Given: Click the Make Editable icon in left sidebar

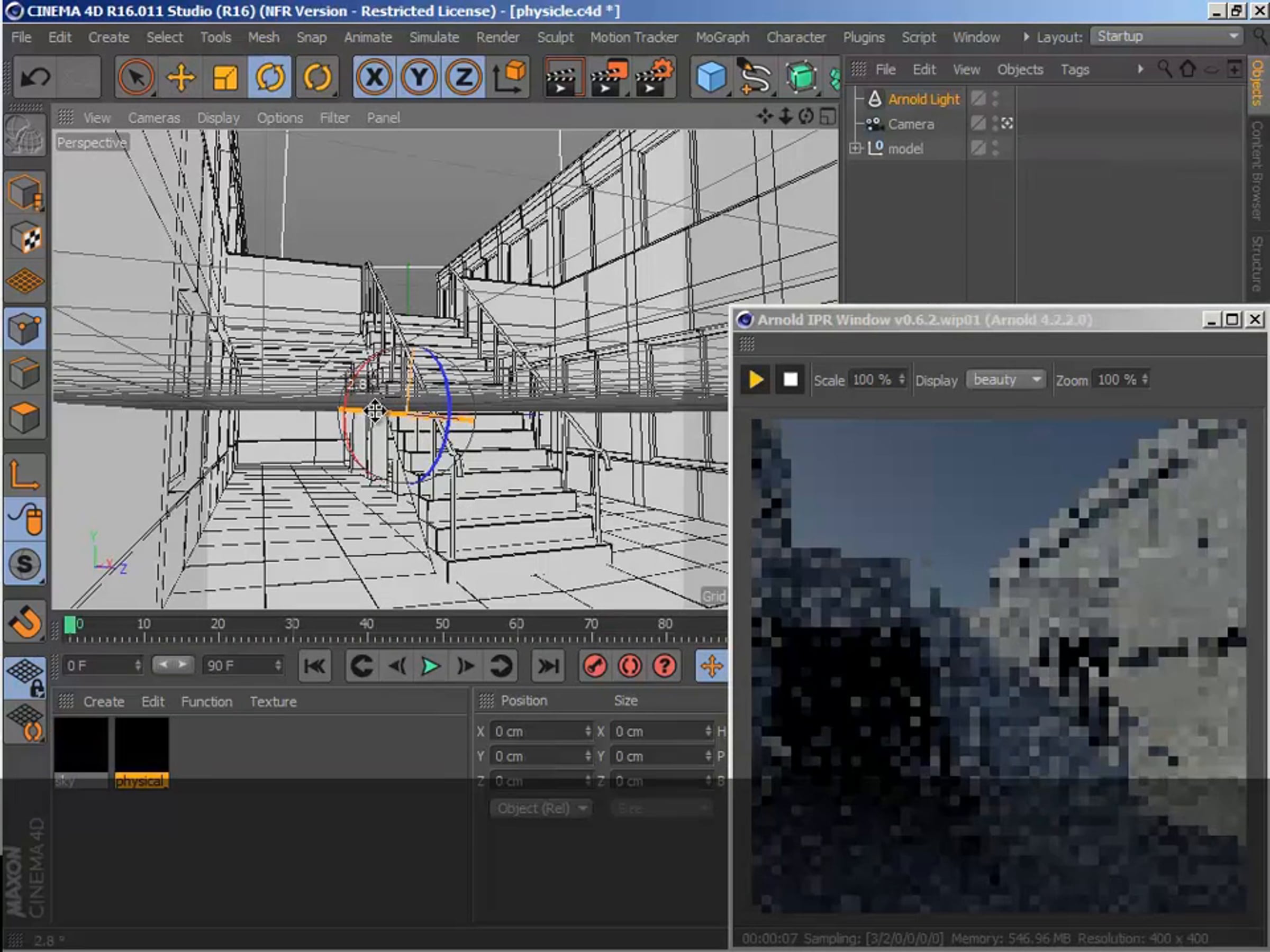Looking at the screenshot, I should tap(25, 136).
